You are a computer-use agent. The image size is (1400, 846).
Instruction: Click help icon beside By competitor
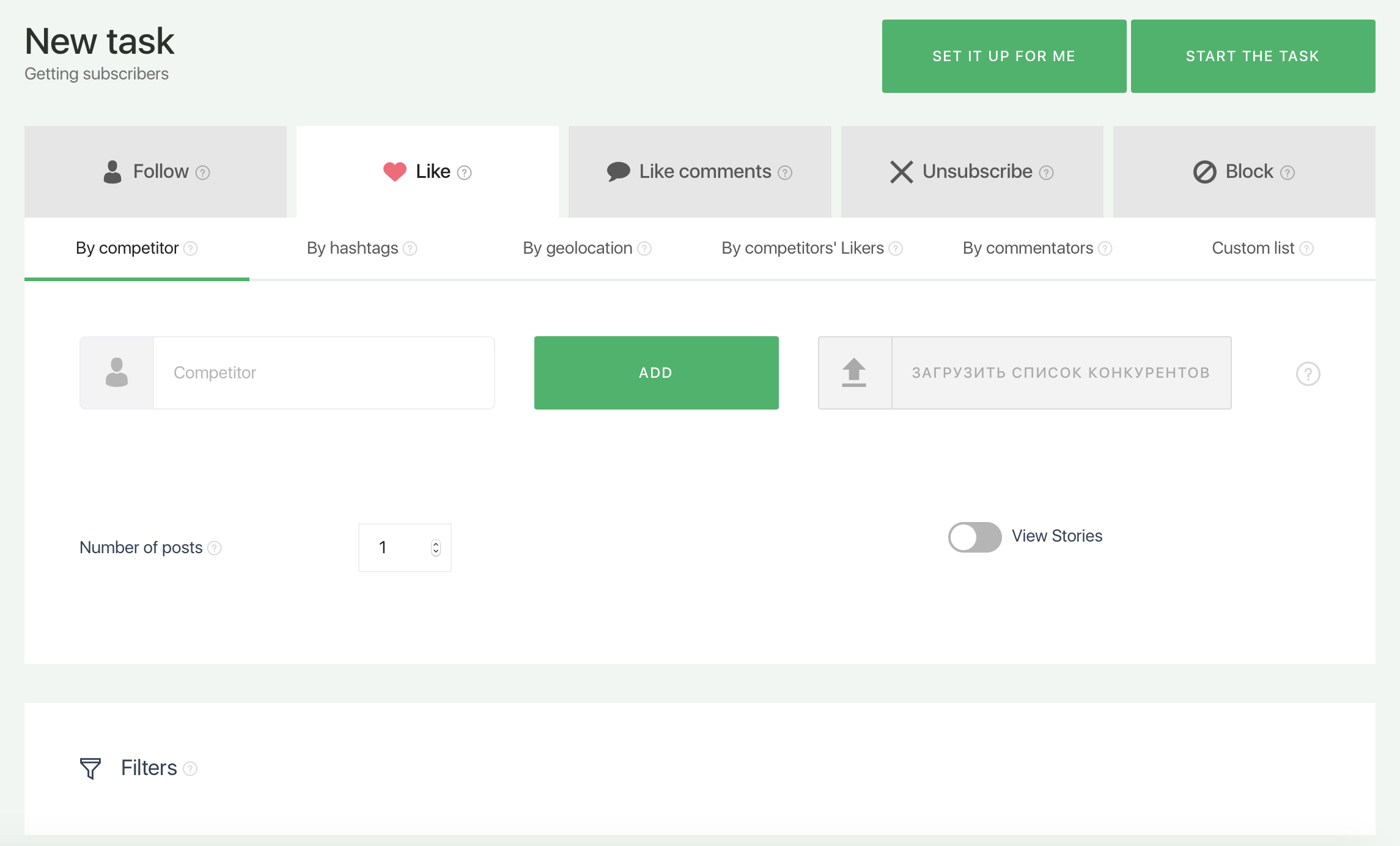coord(191,249)
